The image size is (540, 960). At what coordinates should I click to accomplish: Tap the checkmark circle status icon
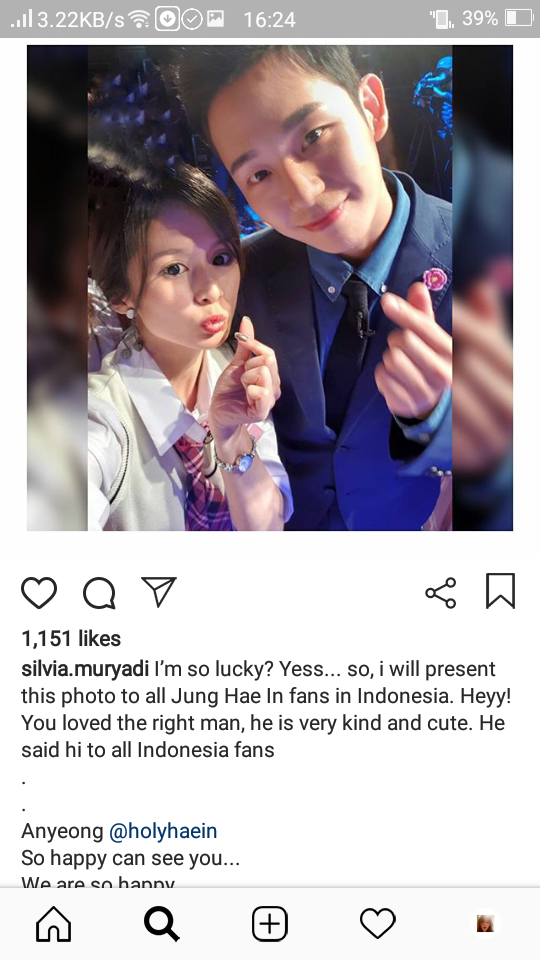(x=192, y=20)
